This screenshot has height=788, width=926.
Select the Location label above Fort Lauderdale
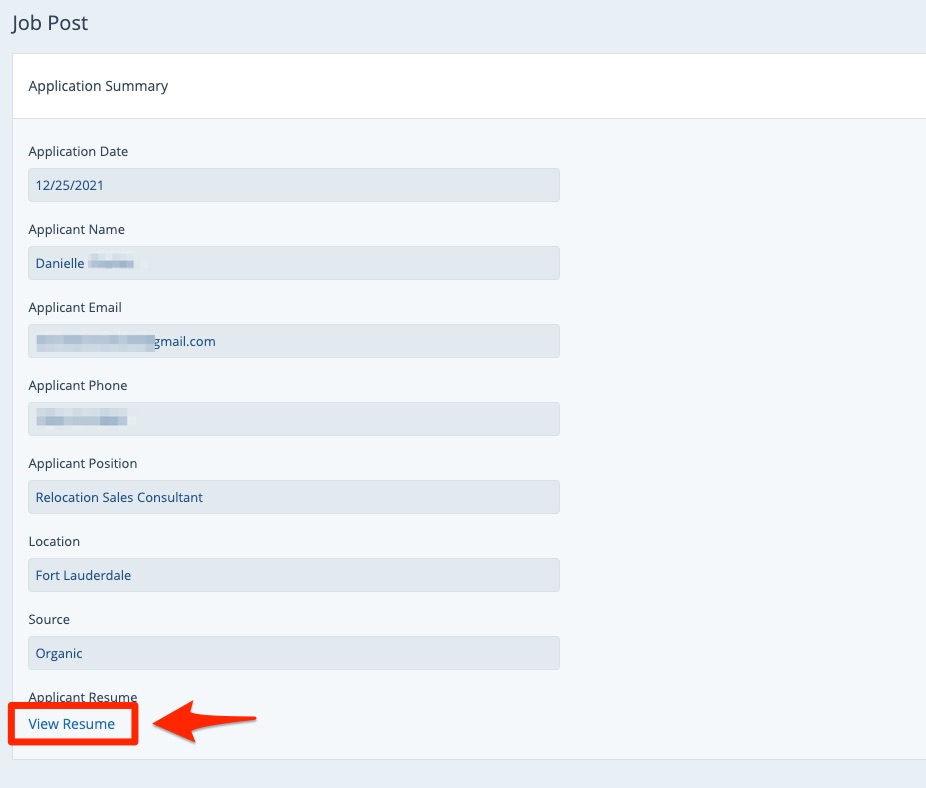pos(54,542)
